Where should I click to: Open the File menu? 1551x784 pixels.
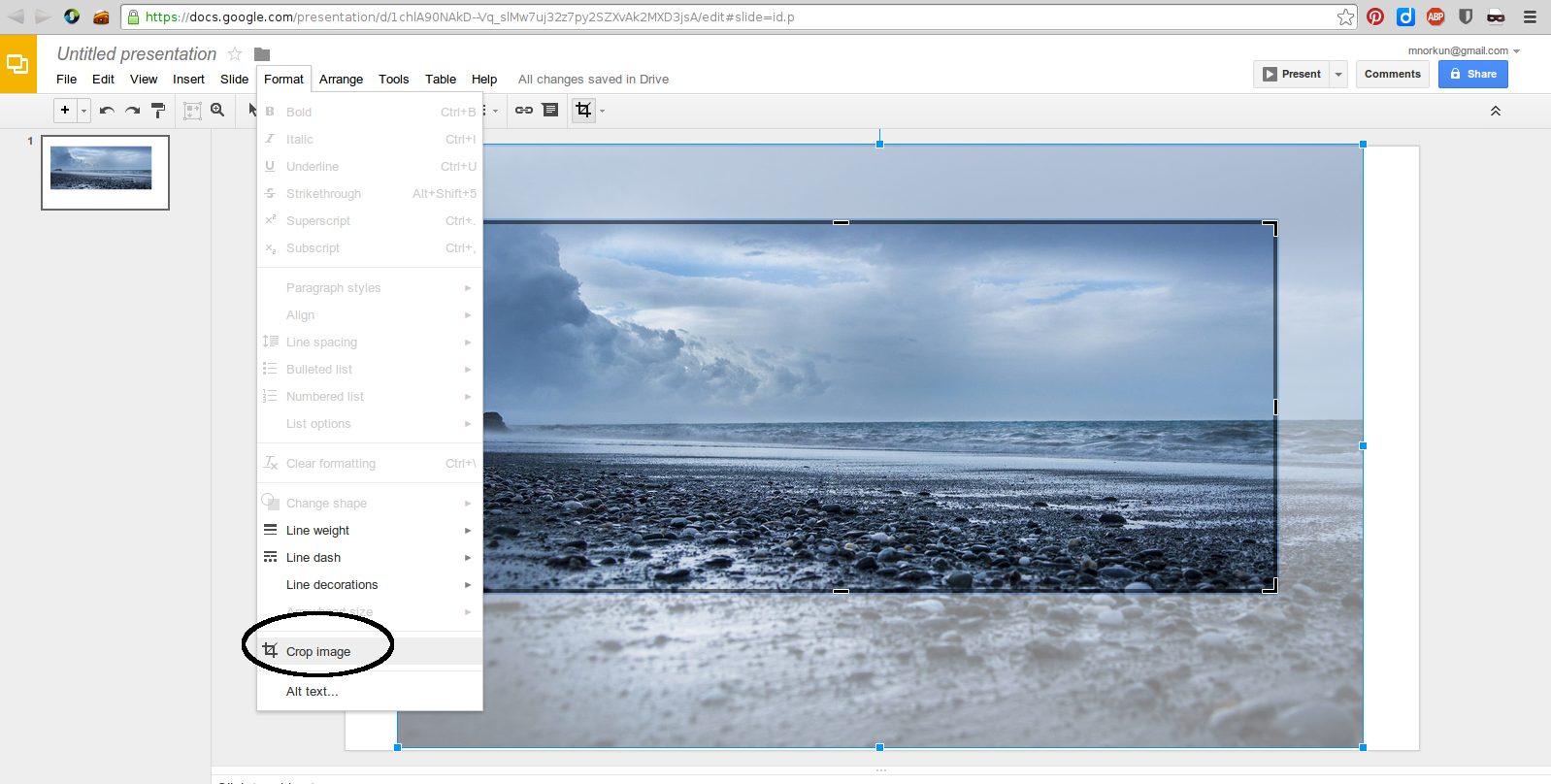(x=67, y=80)
